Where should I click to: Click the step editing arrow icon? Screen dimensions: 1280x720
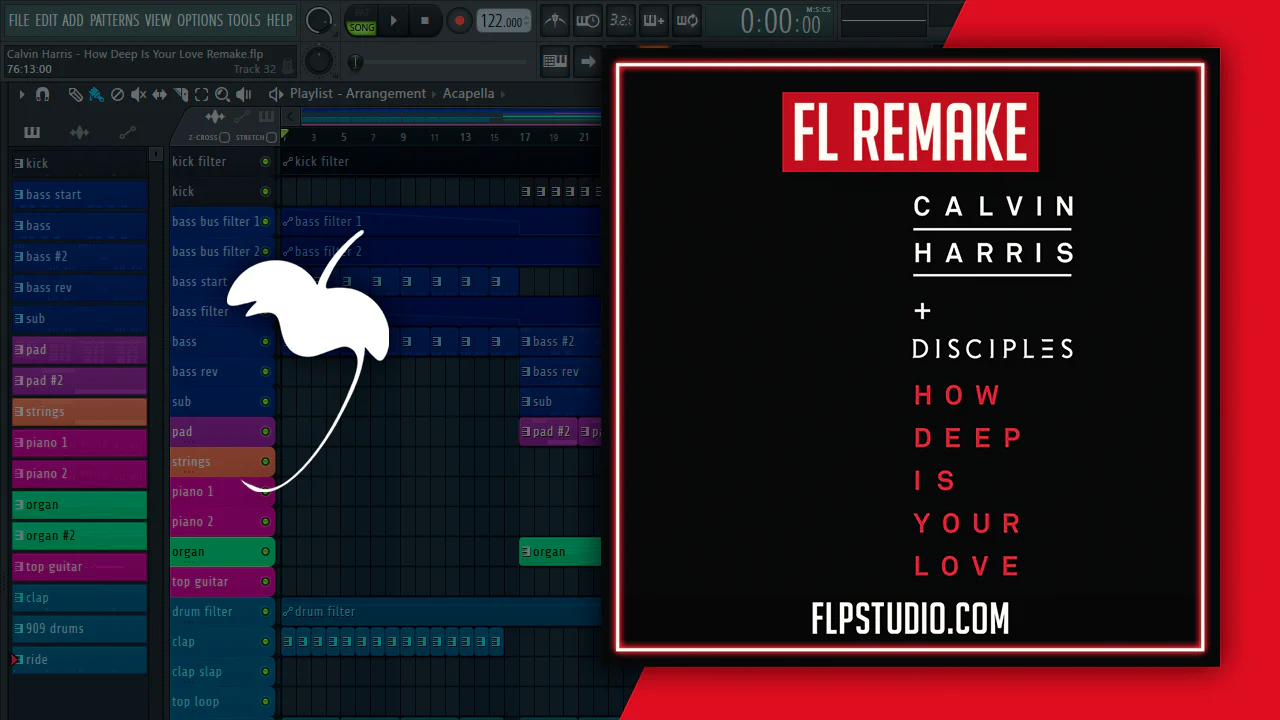pos(588,60)
